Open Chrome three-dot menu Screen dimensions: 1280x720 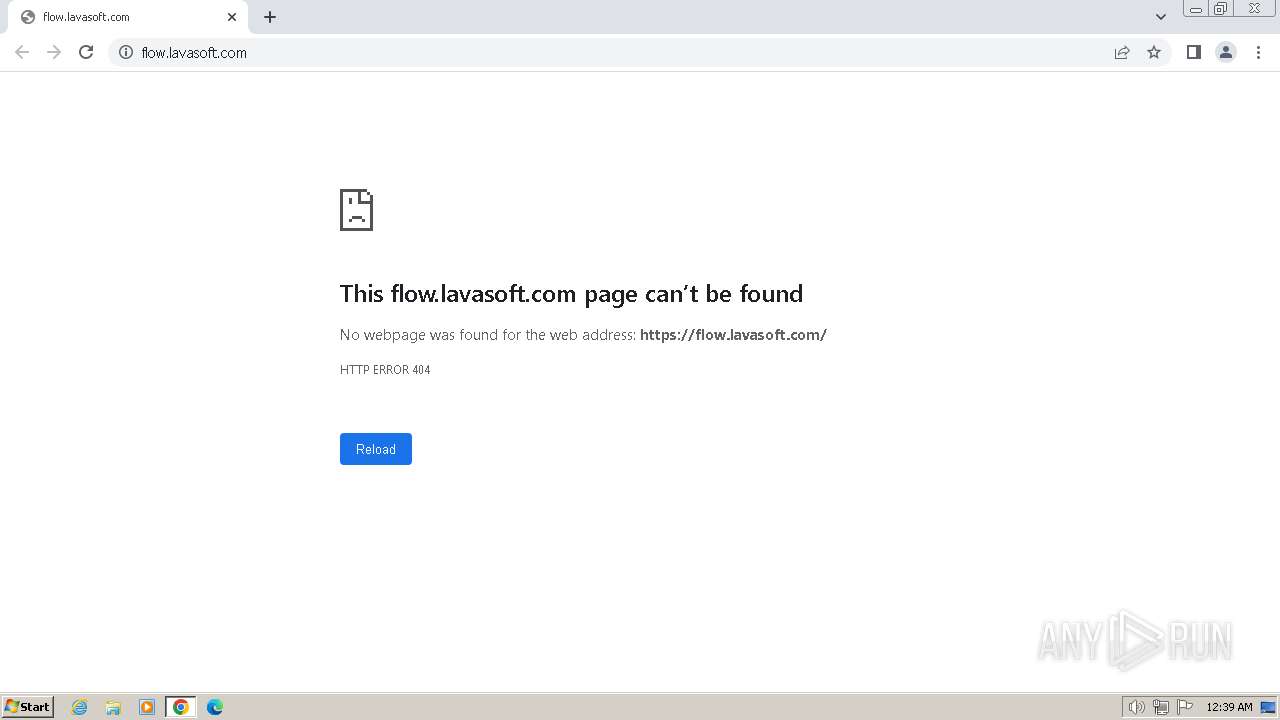1258,52
